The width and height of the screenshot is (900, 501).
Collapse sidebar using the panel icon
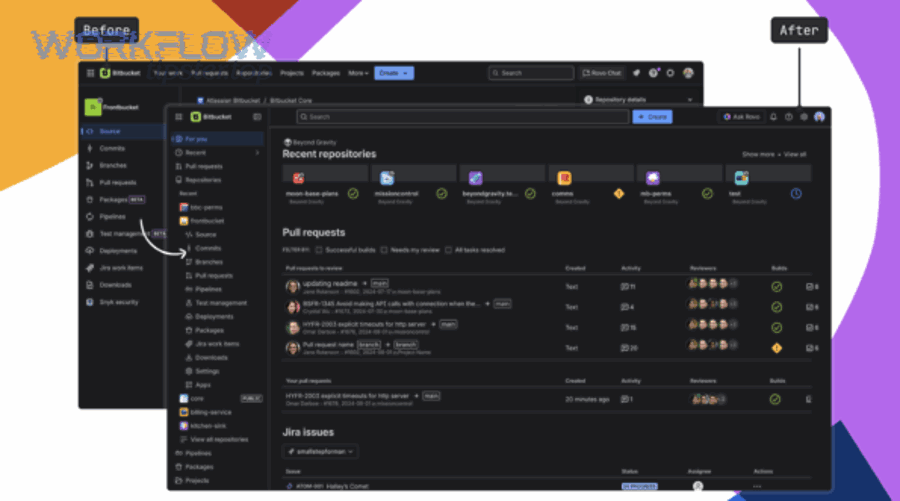(x=257, y=117)
